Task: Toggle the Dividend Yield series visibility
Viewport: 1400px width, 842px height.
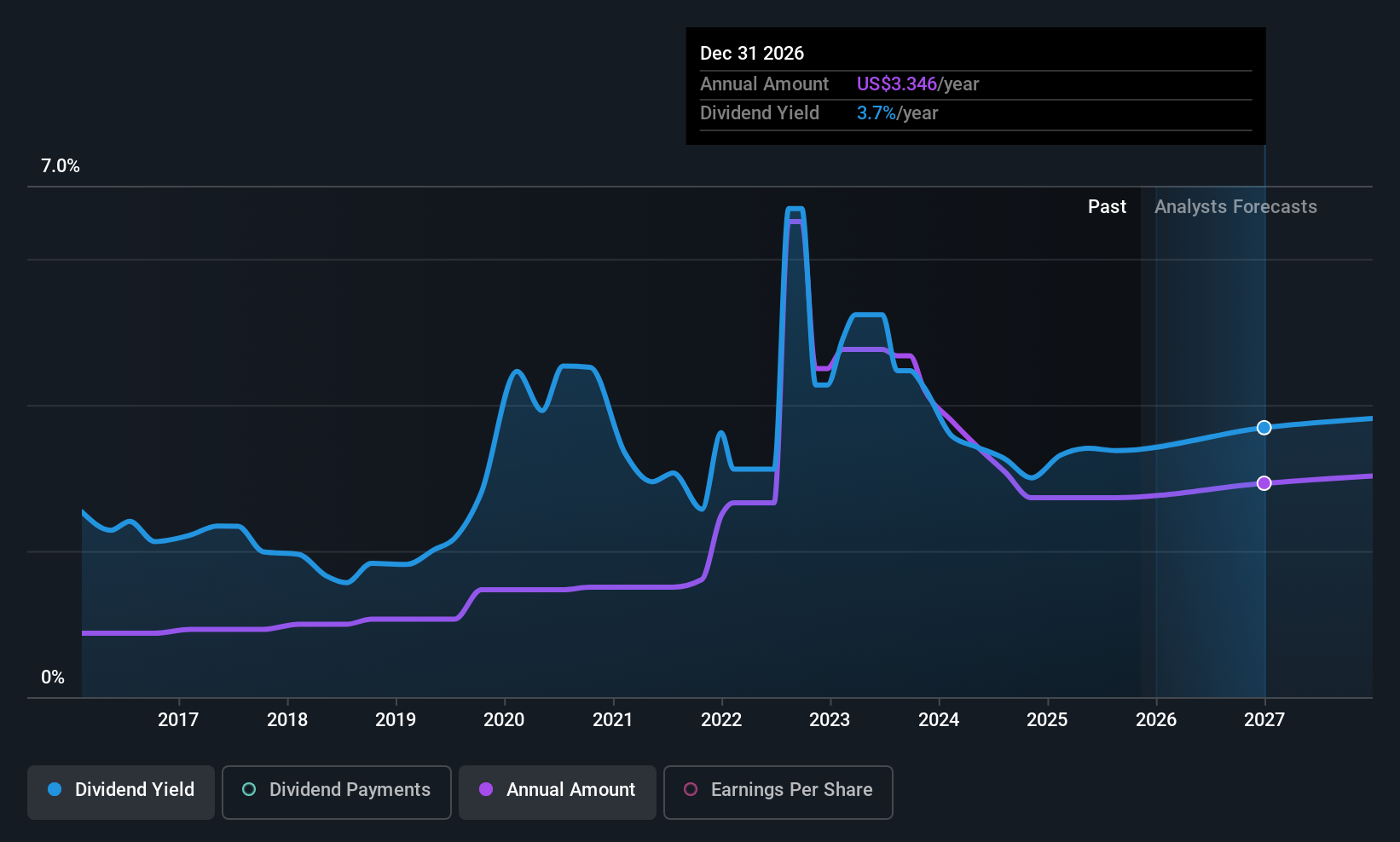Action: click(120, 791)
